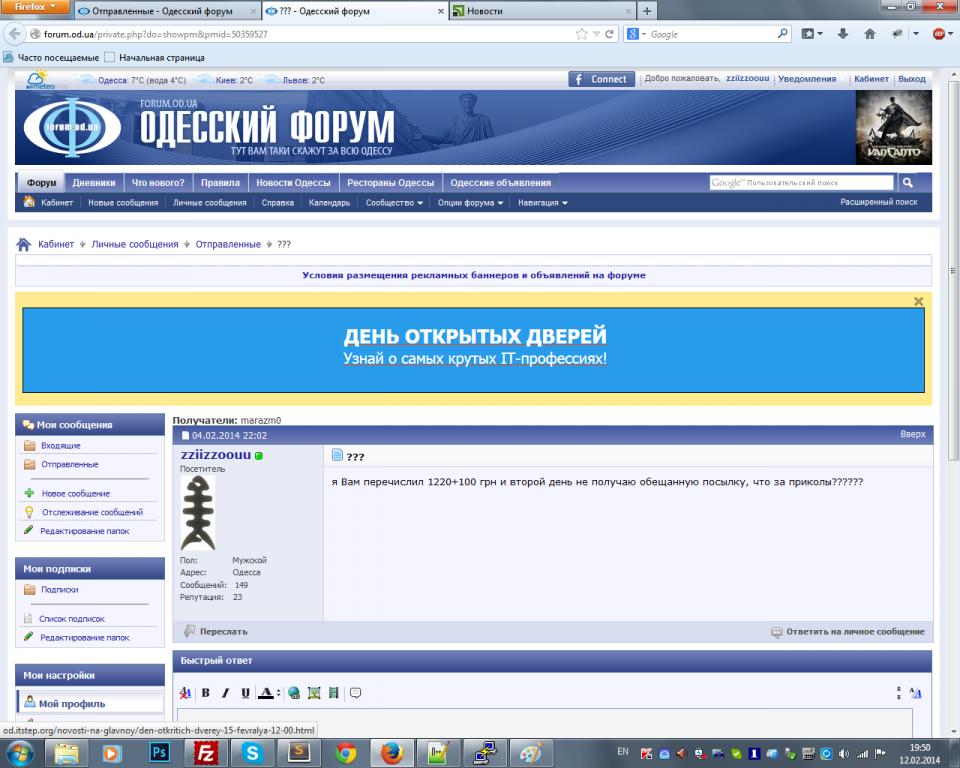This screenshot has height=768, width=960.
Task: Click the Firefox home icon
Action: click(869, 34)
